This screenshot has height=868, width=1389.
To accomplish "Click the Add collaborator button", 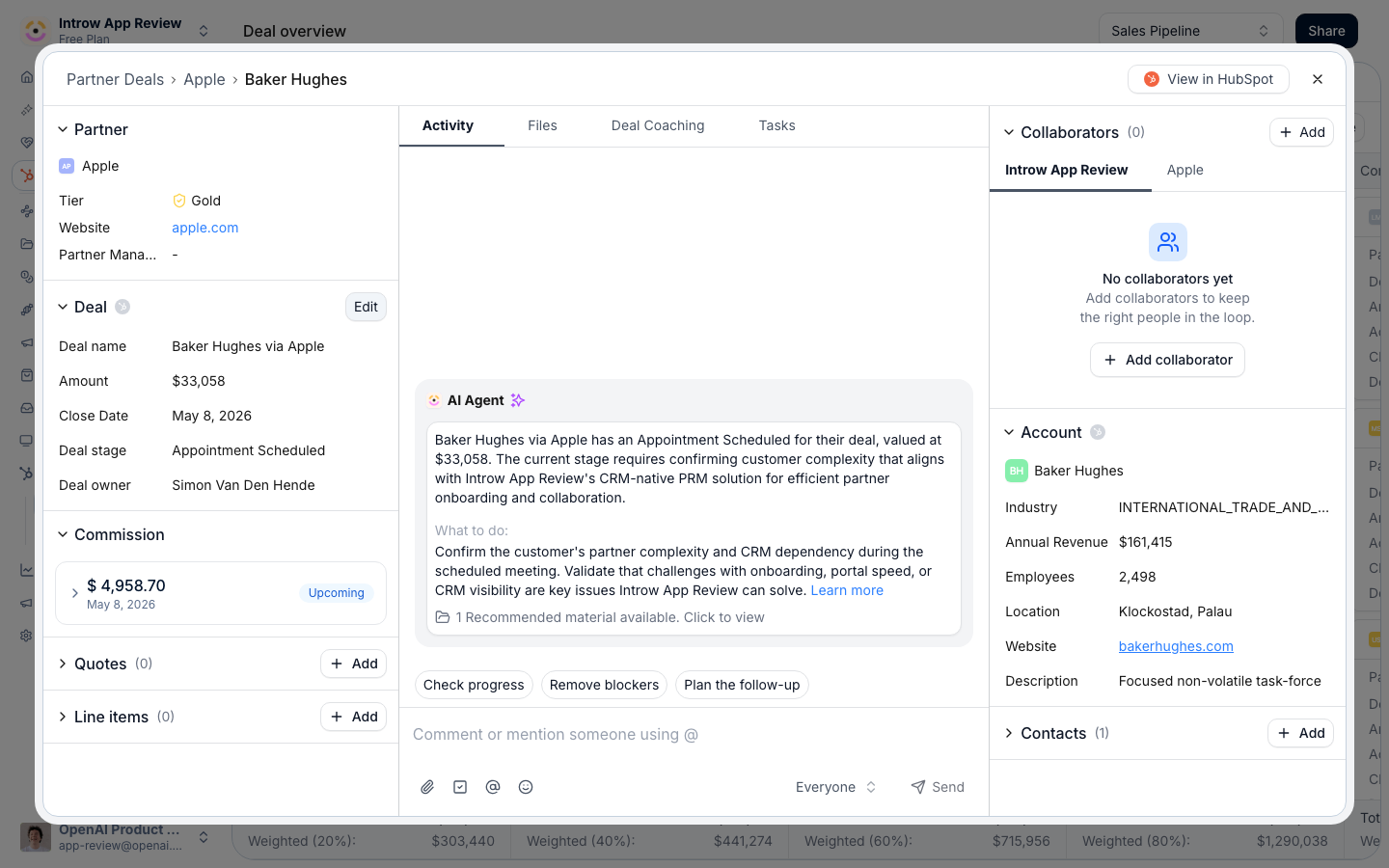I will tap(1167, 360).
